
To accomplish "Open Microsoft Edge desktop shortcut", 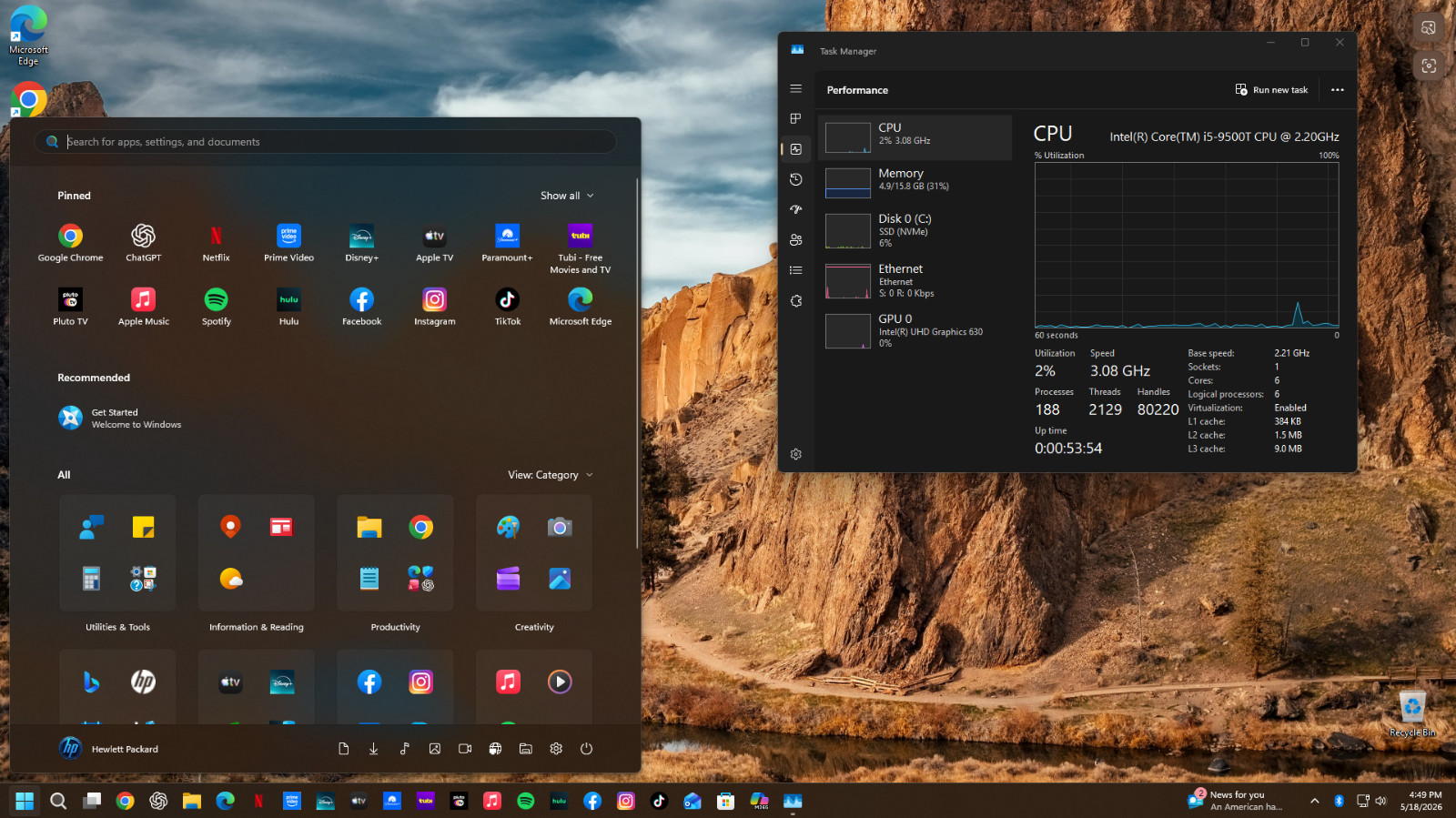I will click(x=28, y=36).
